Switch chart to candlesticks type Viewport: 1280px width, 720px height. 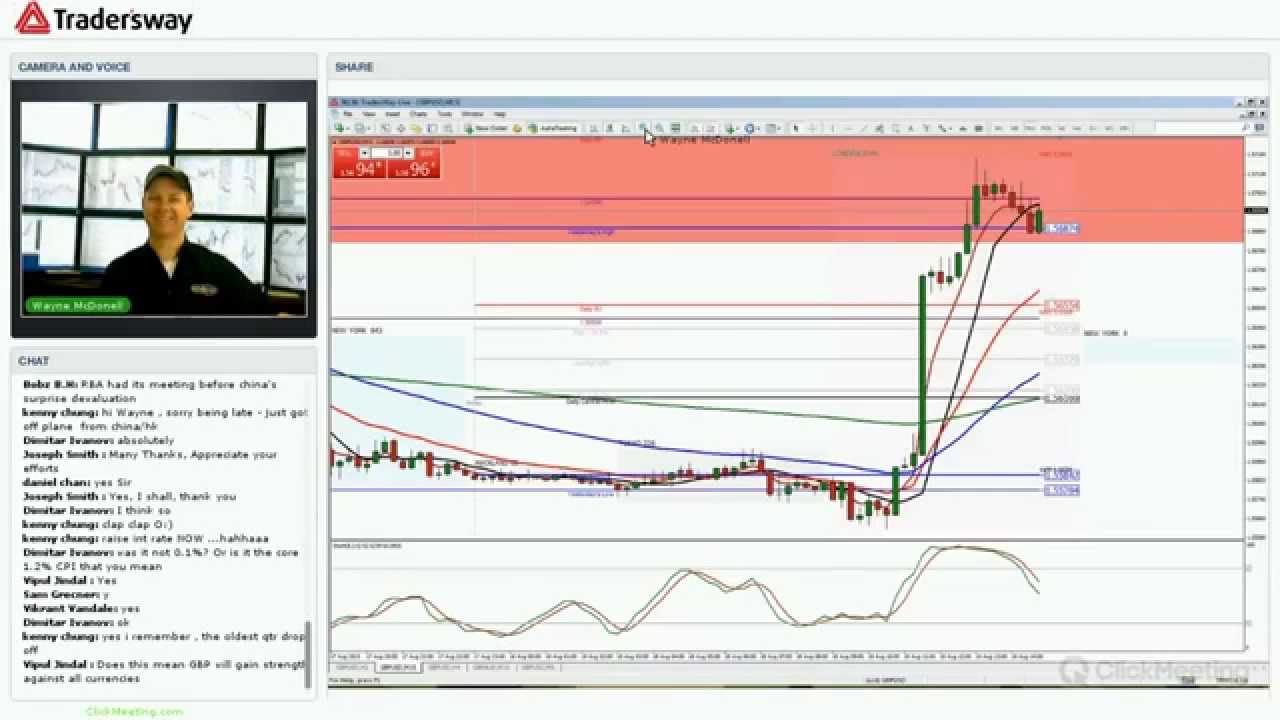610,128
